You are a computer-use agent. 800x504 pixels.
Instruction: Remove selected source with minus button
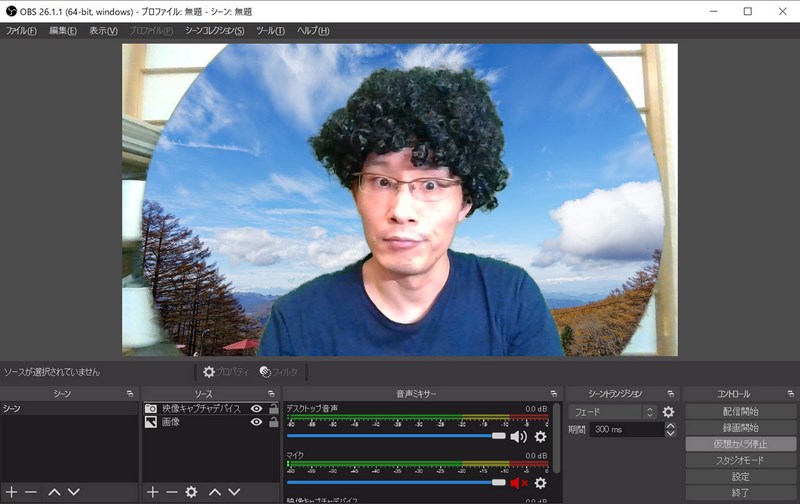click(x=172, y=492)
